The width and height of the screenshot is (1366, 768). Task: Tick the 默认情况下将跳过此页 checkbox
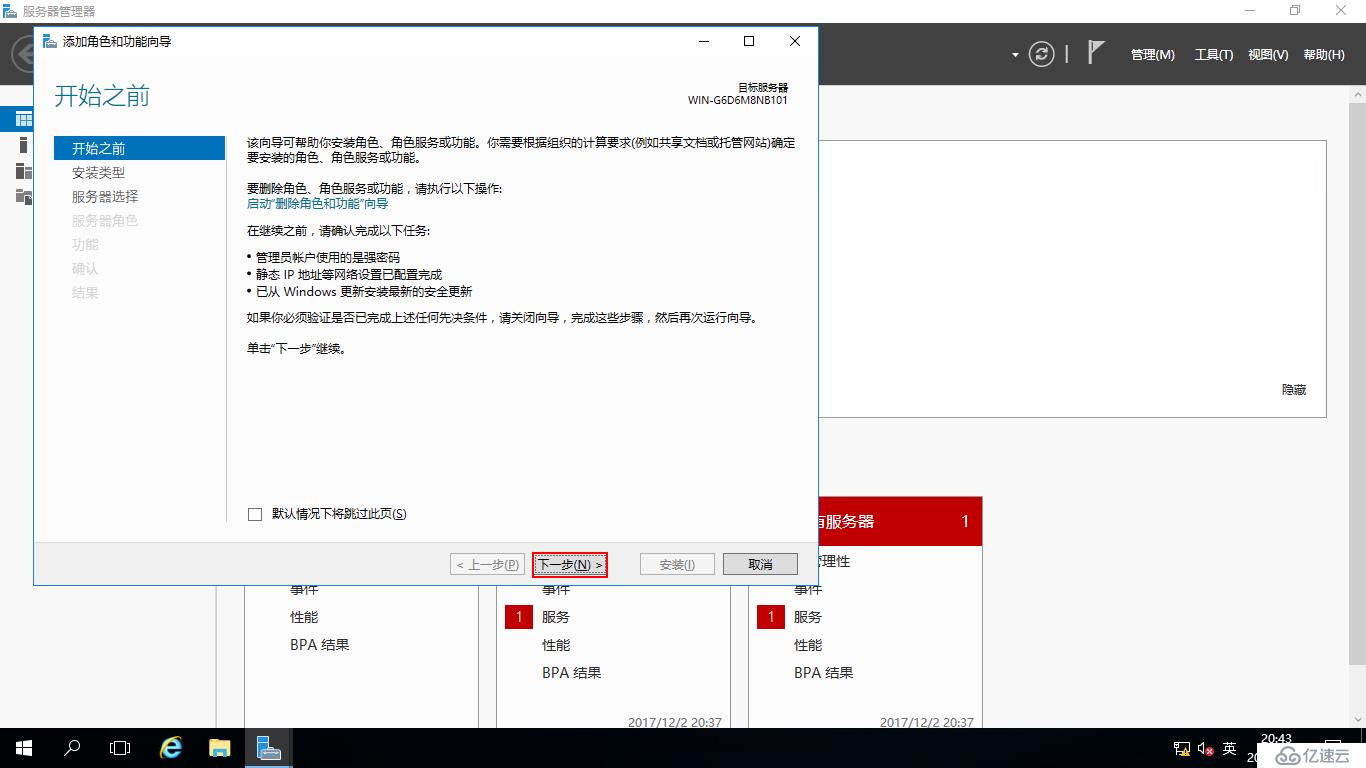tap(255, 514)
